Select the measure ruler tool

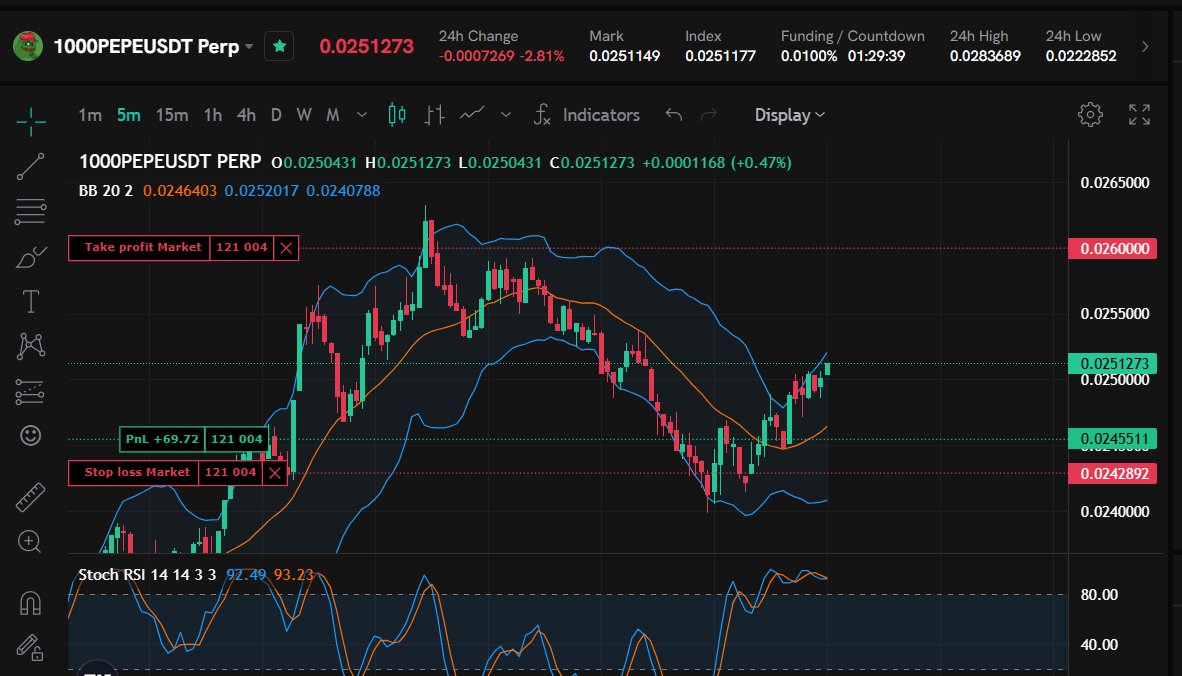pyautogui.click(x=29, y=495)
